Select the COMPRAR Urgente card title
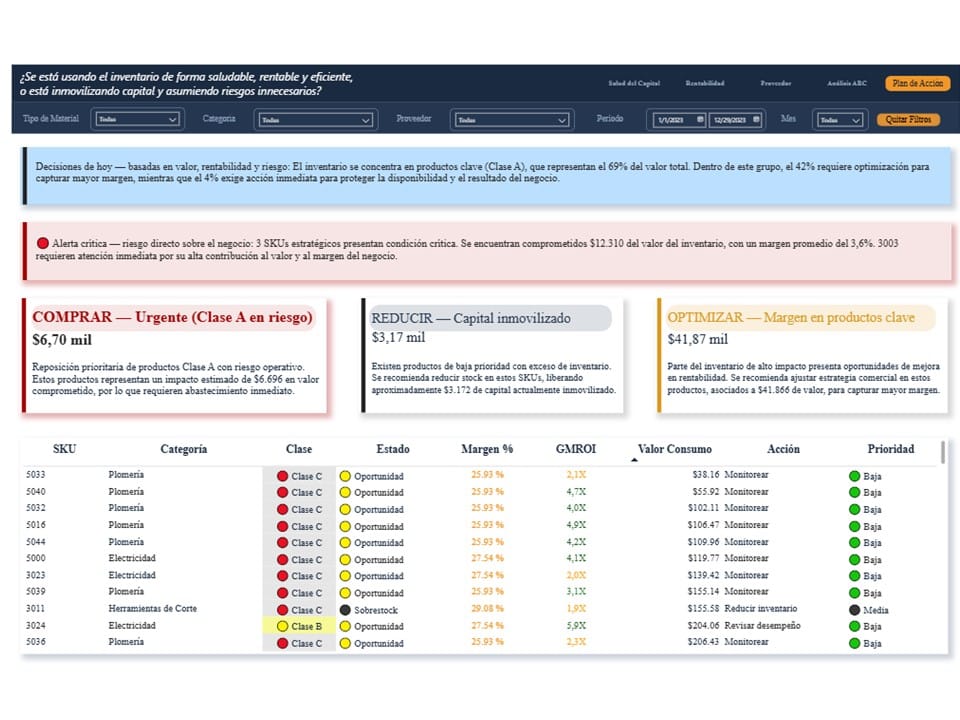Viewport: 960px width, 720px height. pyautogui.click(x=173, y=317)
